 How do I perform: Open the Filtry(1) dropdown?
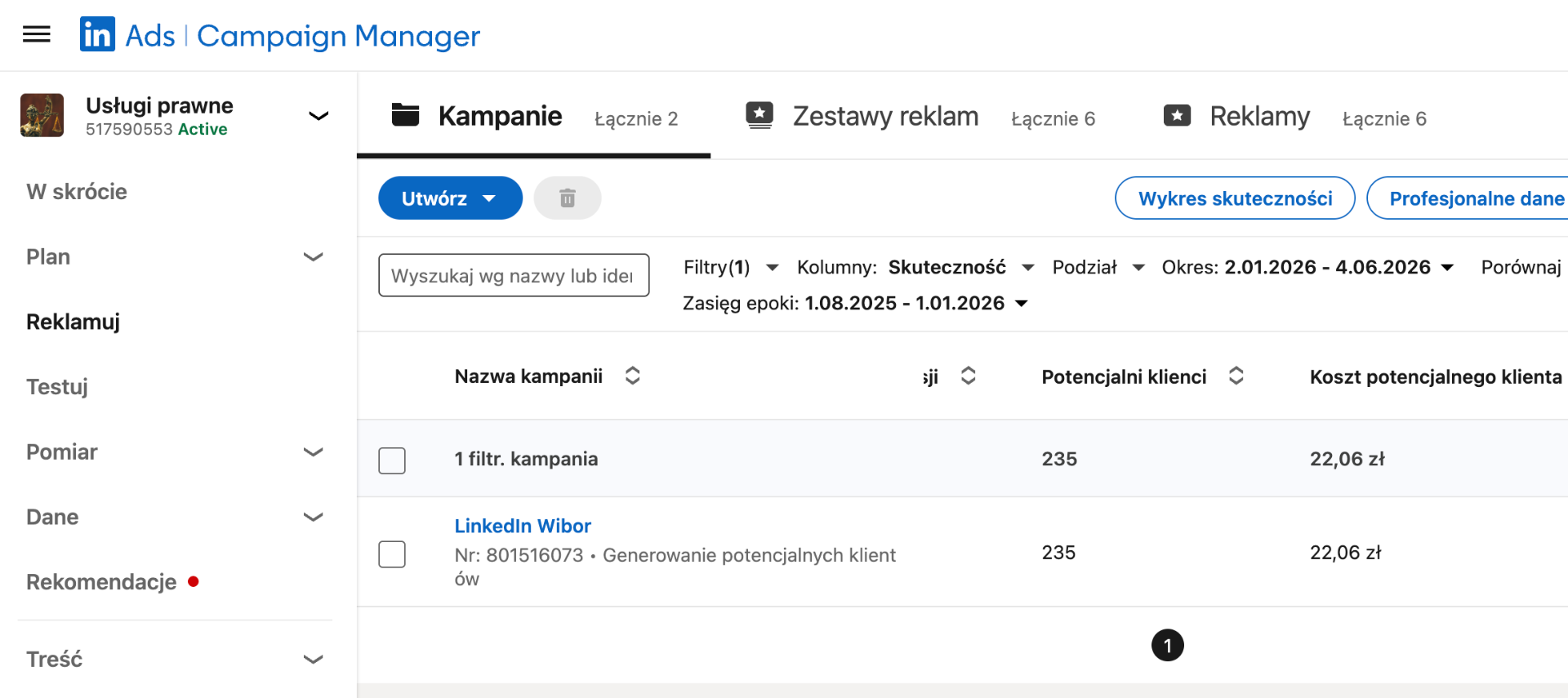(x=731, y=268)
